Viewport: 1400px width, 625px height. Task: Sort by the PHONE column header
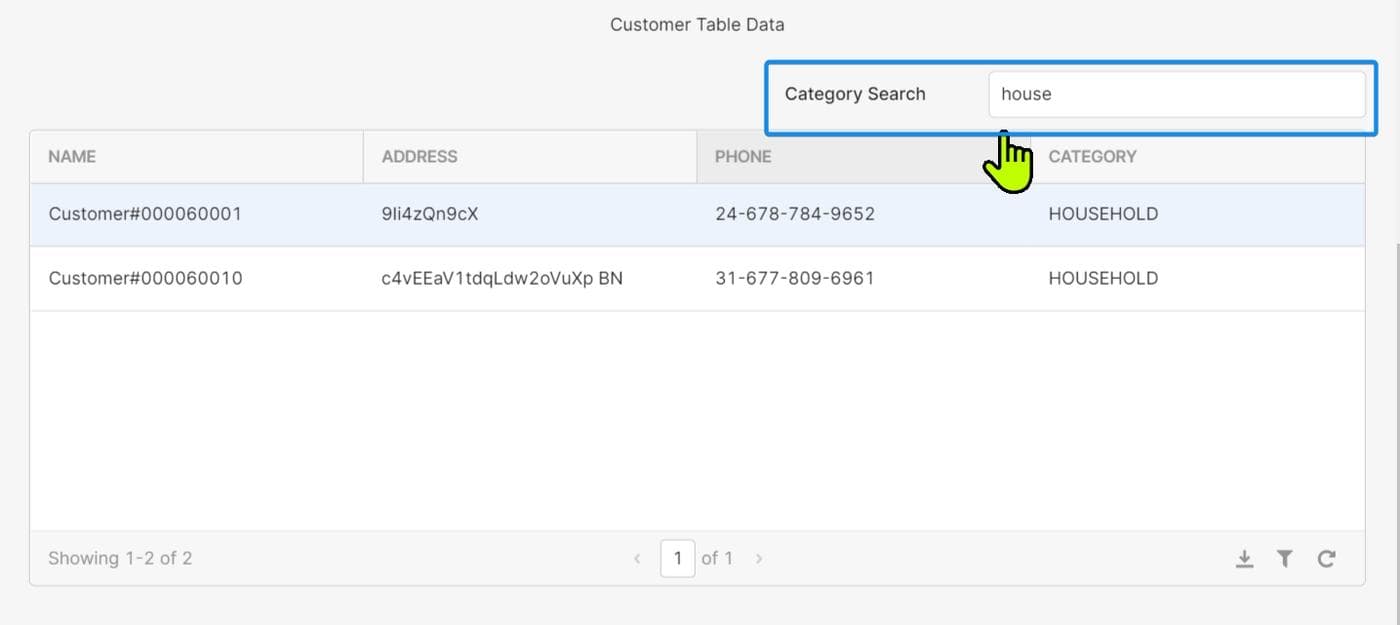(743, 157)
